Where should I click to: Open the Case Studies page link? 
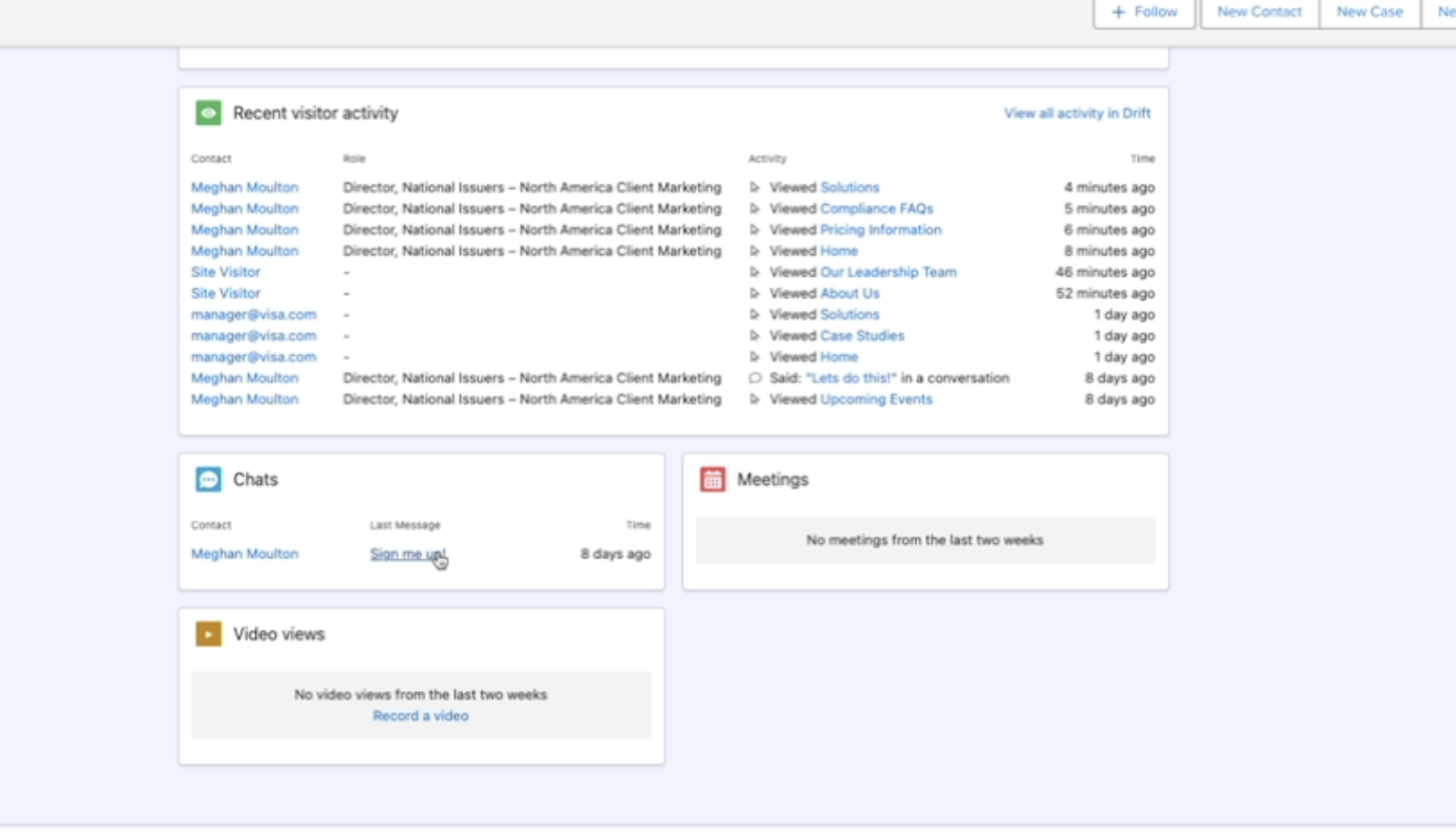(x=862, y=335)
